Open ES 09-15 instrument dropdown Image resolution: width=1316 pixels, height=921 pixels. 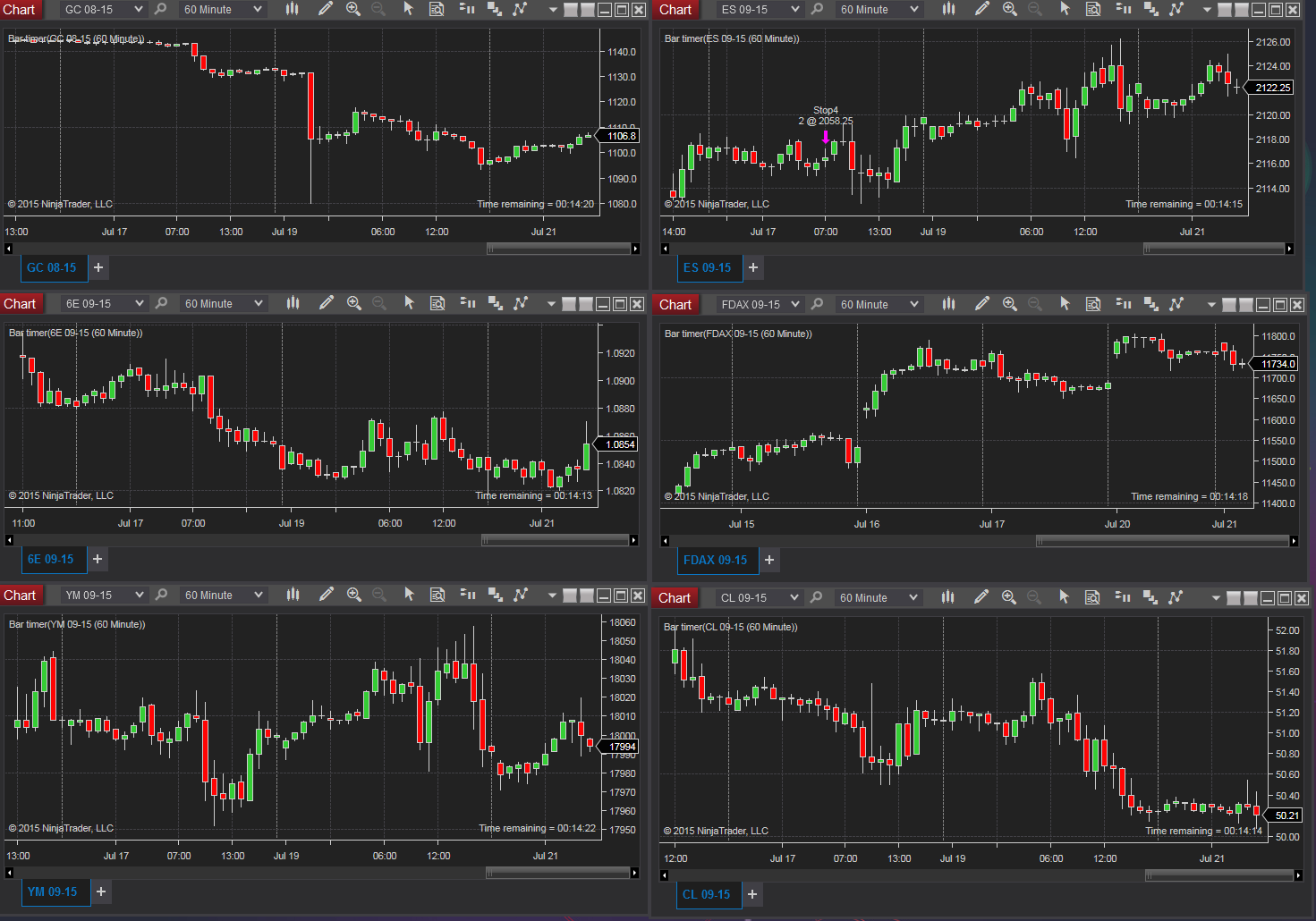pyautogui.click(x=759, y=9)
